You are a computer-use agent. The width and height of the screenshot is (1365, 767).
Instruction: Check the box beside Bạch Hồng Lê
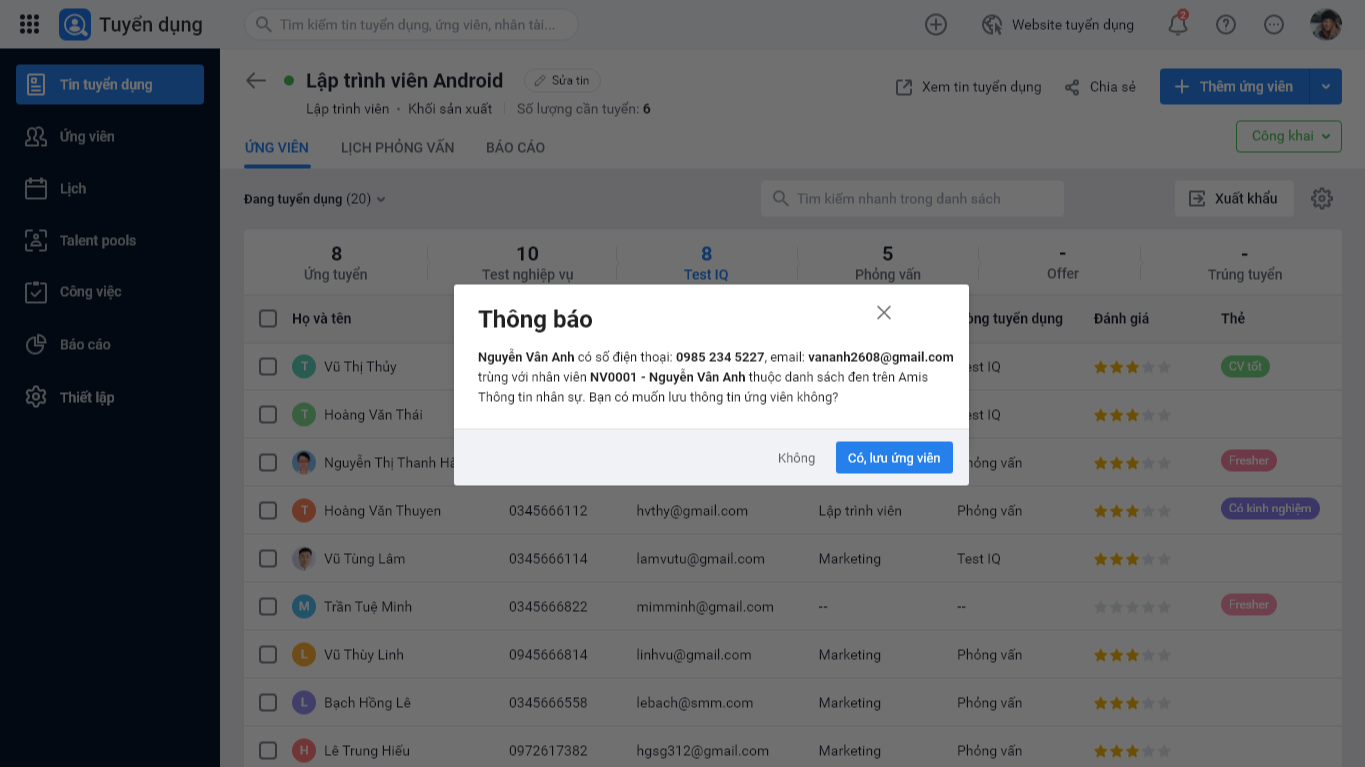tap(268, 702)
